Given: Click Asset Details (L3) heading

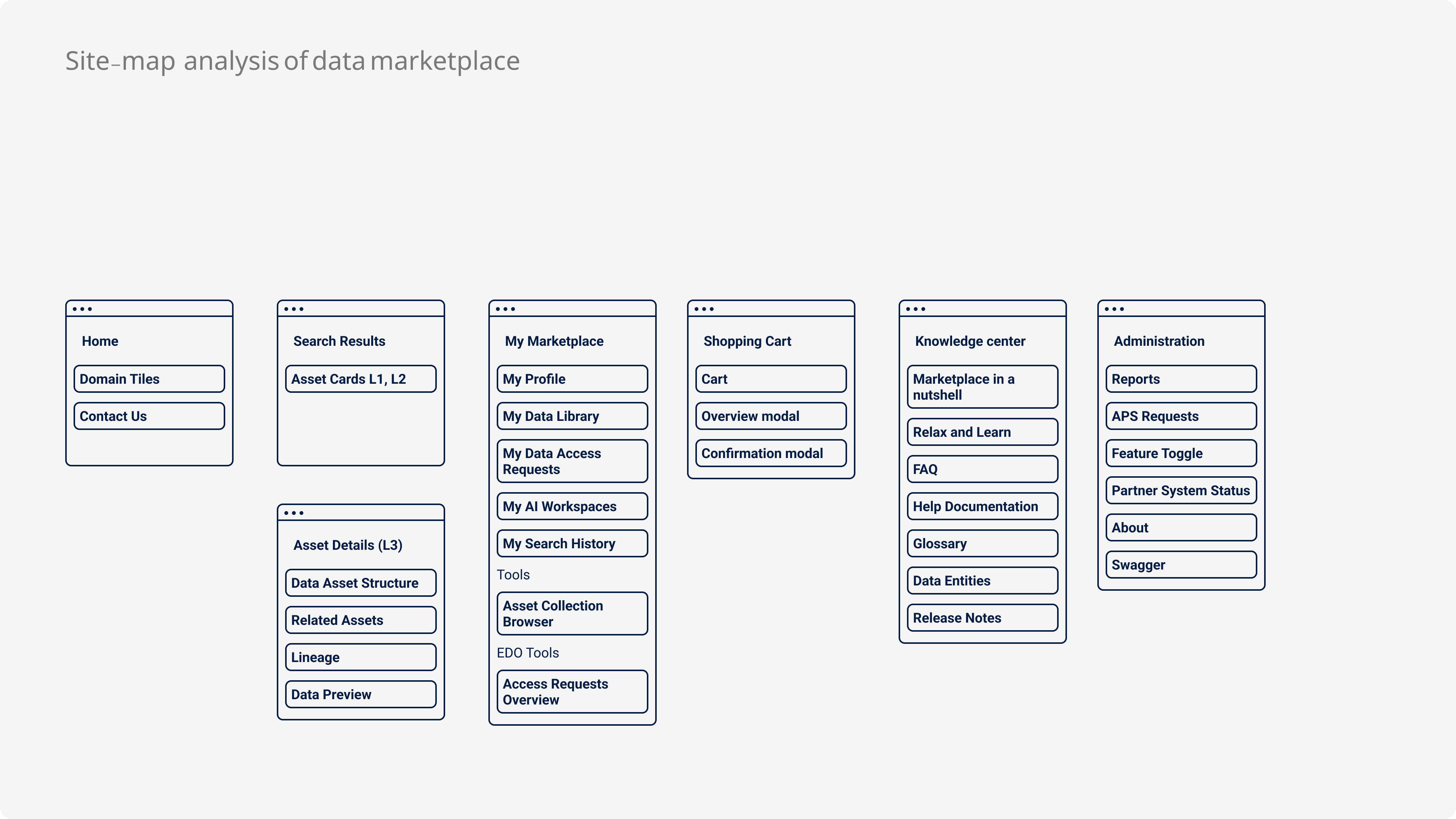Looking at the screenshot, I should point(348,546).
